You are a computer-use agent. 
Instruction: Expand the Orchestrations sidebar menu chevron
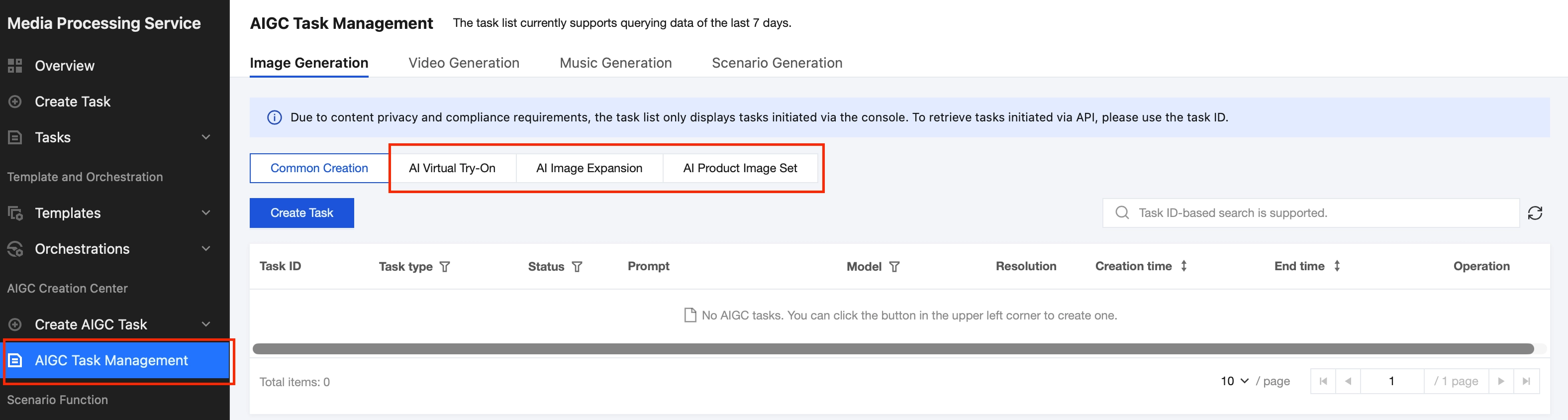(206, 249)
